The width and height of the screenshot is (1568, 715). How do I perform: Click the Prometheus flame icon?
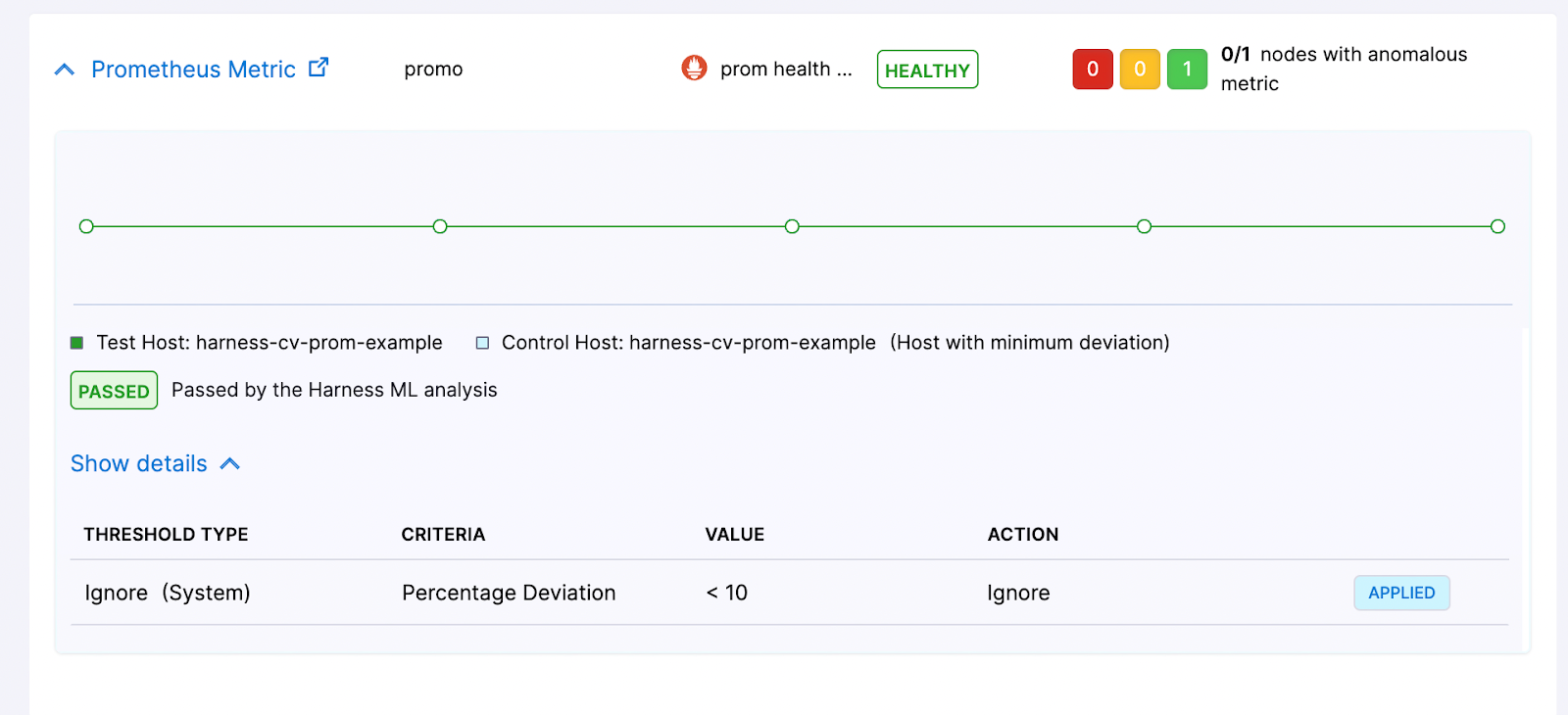694,68
